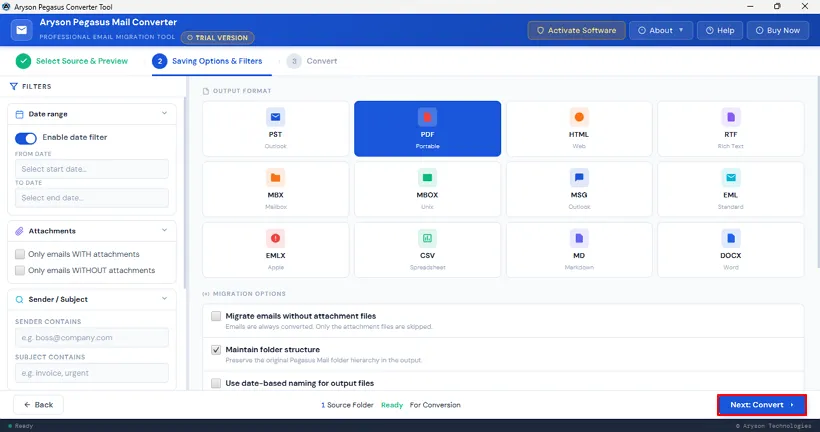Enable Use date-based naming for output files

[216, 383]
